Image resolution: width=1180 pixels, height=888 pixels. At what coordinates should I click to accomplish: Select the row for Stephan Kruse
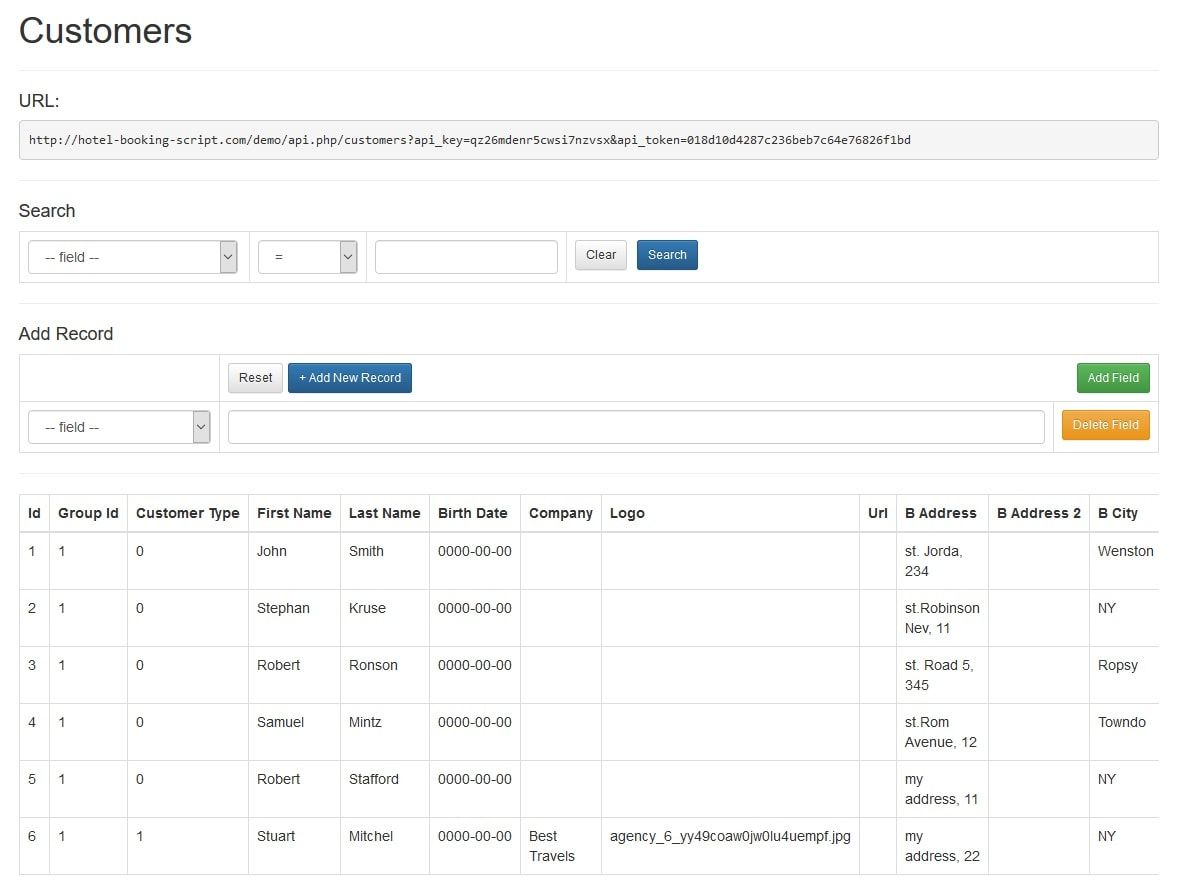tap(283, 608)
